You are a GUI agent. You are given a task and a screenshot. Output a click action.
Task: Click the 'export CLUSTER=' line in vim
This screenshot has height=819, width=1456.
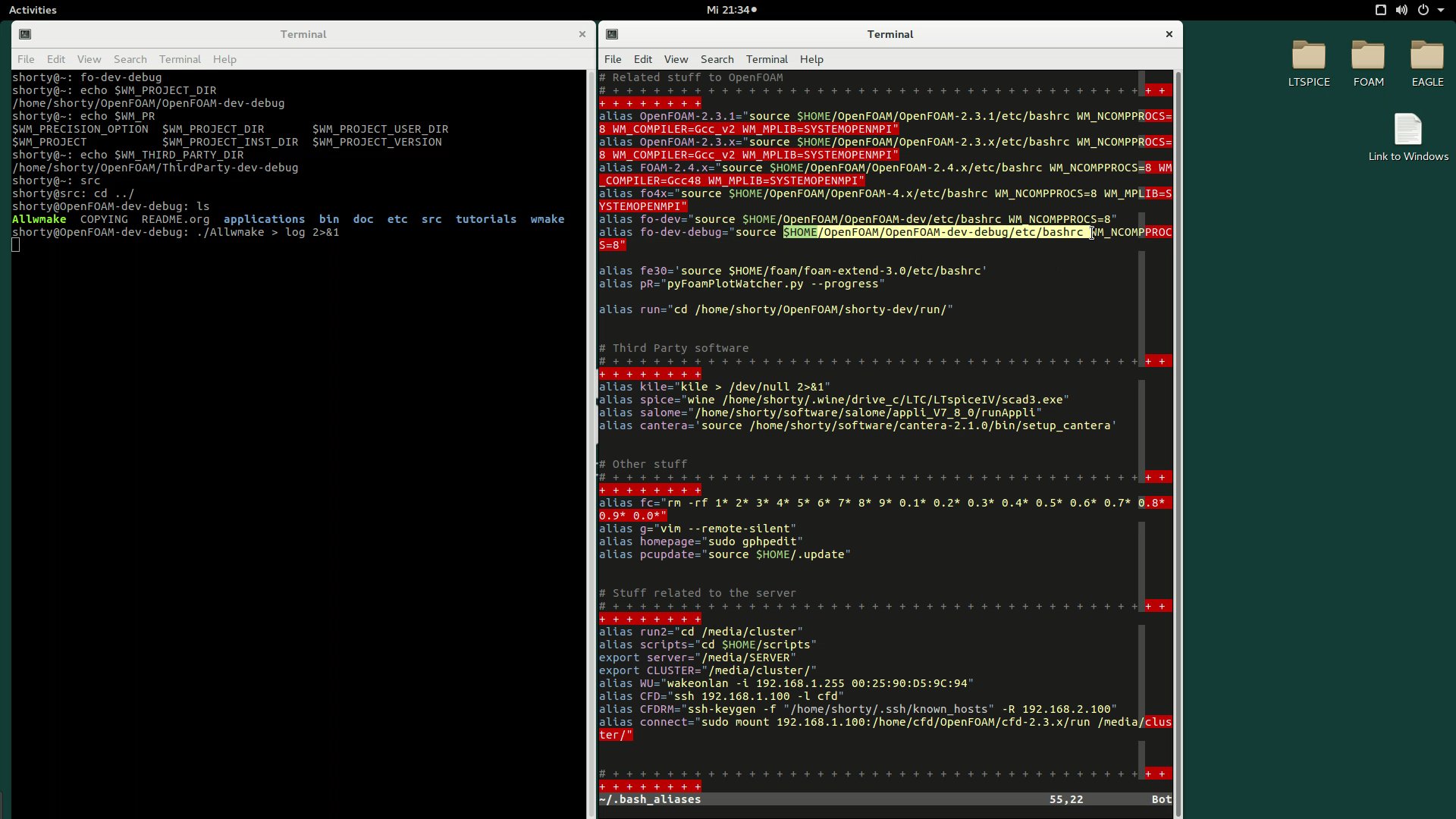[708, 670]
